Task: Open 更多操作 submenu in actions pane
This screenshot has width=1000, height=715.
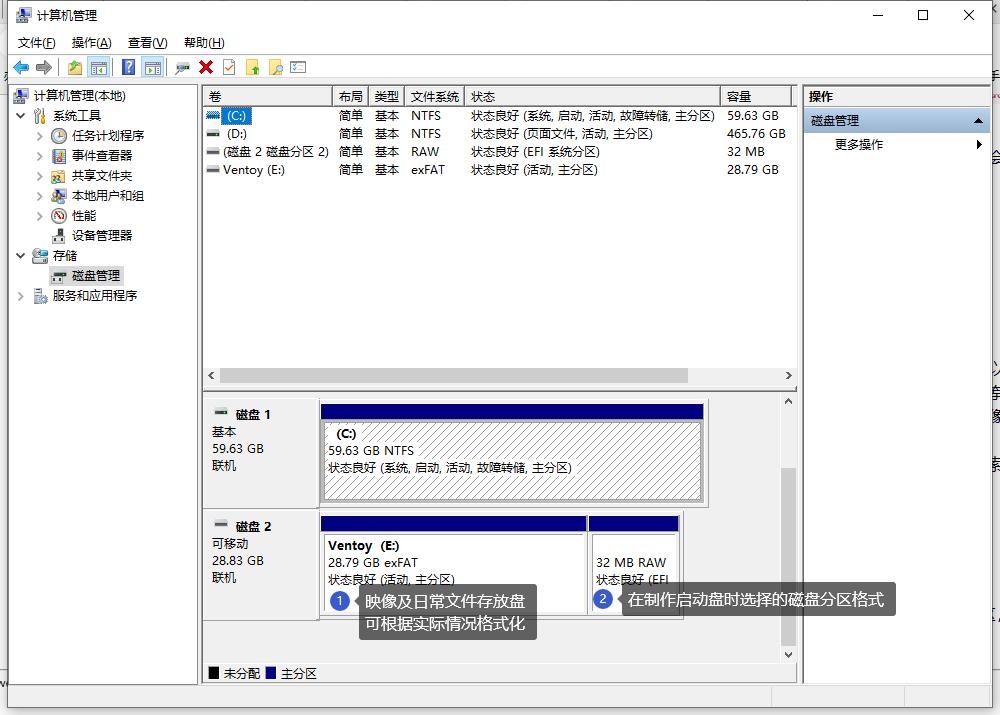Action: click(x=859, y=145)
